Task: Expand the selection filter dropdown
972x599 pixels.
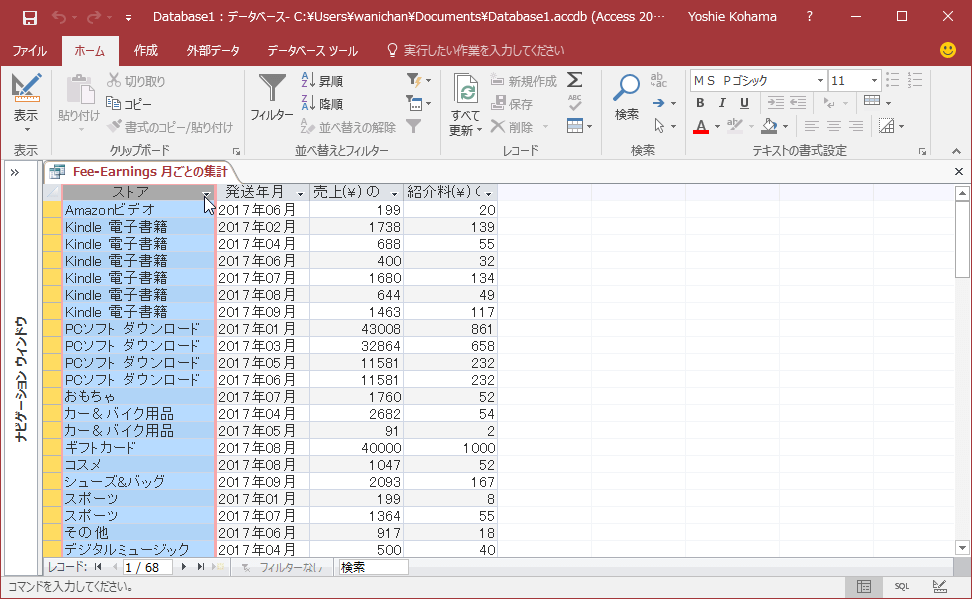Action: click(x=418, y=80)
